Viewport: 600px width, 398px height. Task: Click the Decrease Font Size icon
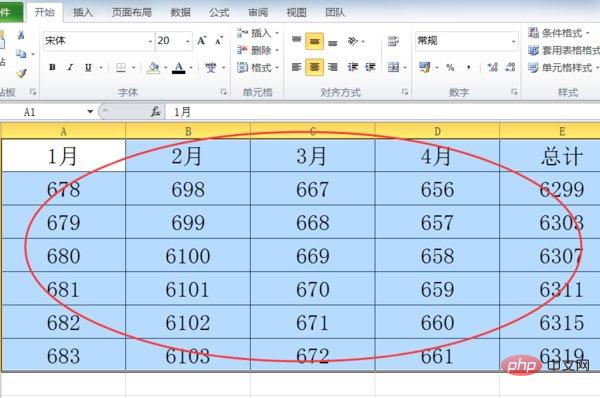point(219,40)
